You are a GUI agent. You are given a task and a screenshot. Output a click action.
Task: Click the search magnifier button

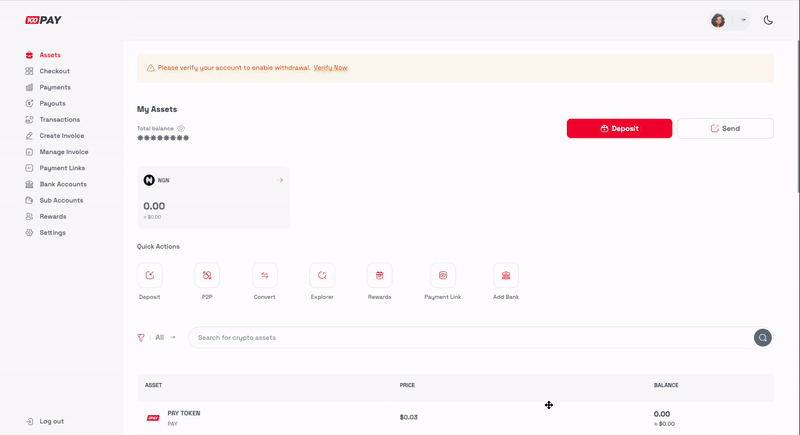[x=763, y=338]
